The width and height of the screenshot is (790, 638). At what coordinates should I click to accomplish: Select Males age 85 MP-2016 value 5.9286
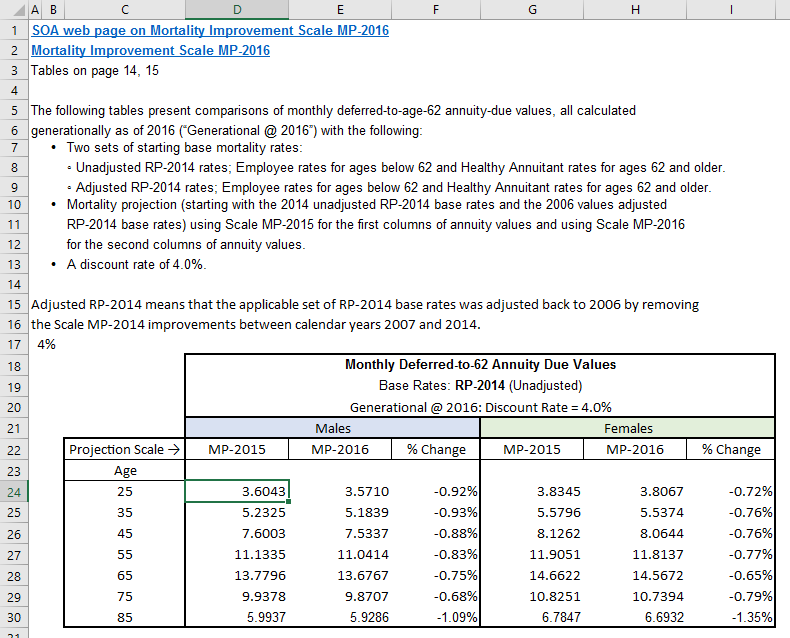click(x=340, y=617)
